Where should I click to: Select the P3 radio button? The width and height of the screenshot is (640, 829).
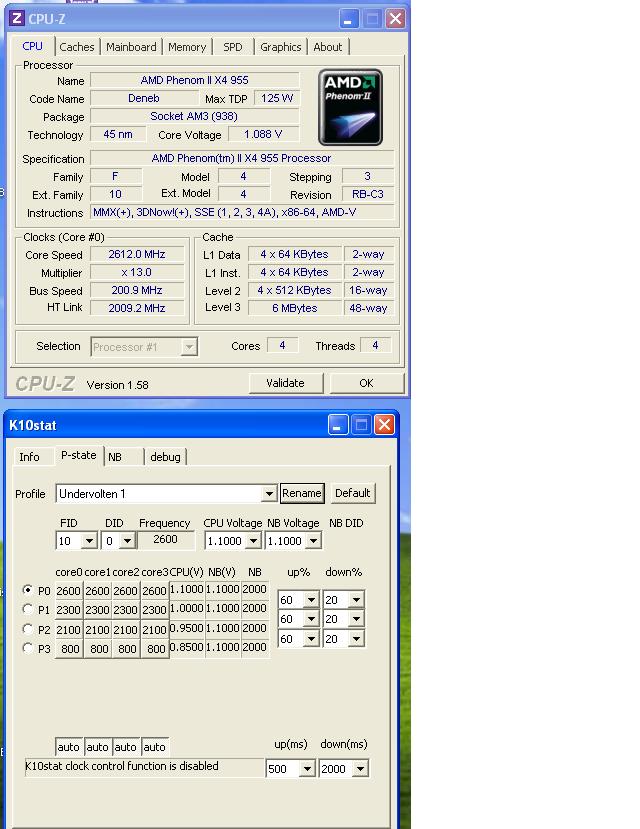pos(28,648)
